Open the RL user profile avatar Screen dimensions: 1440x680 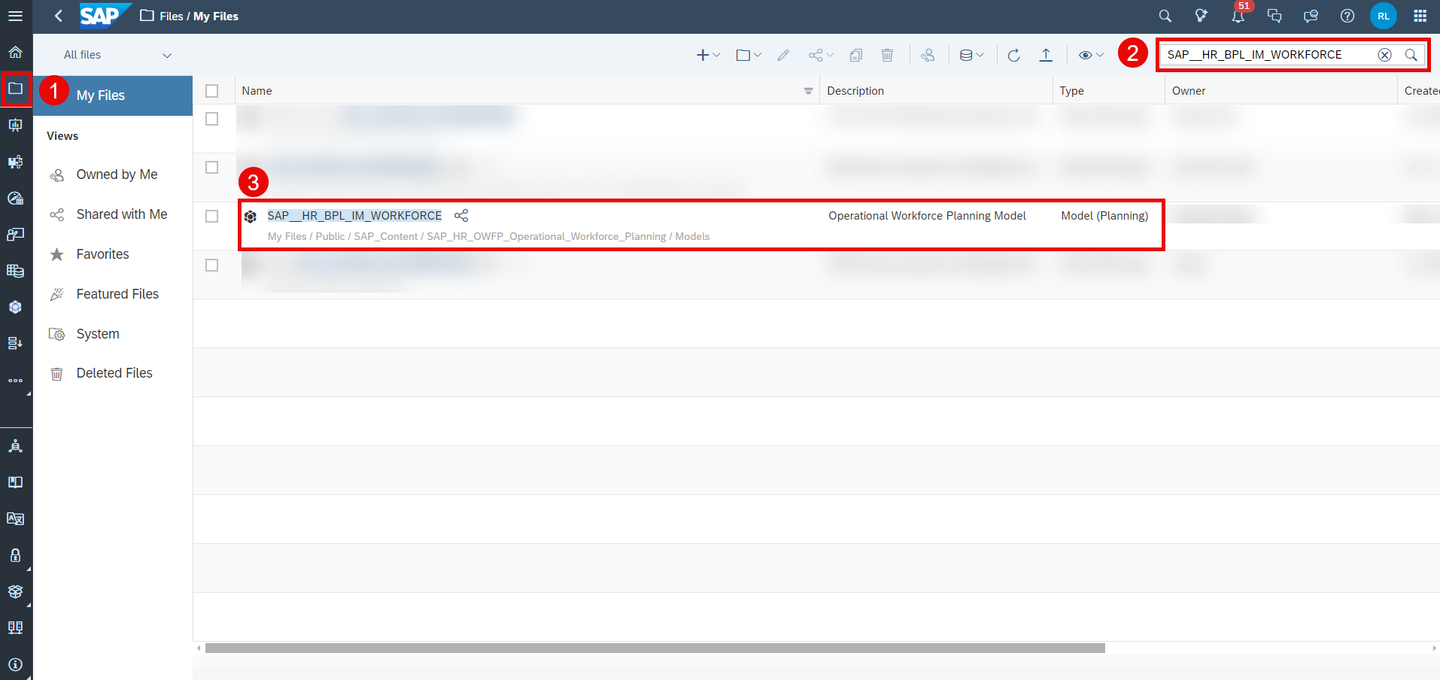1383,16
